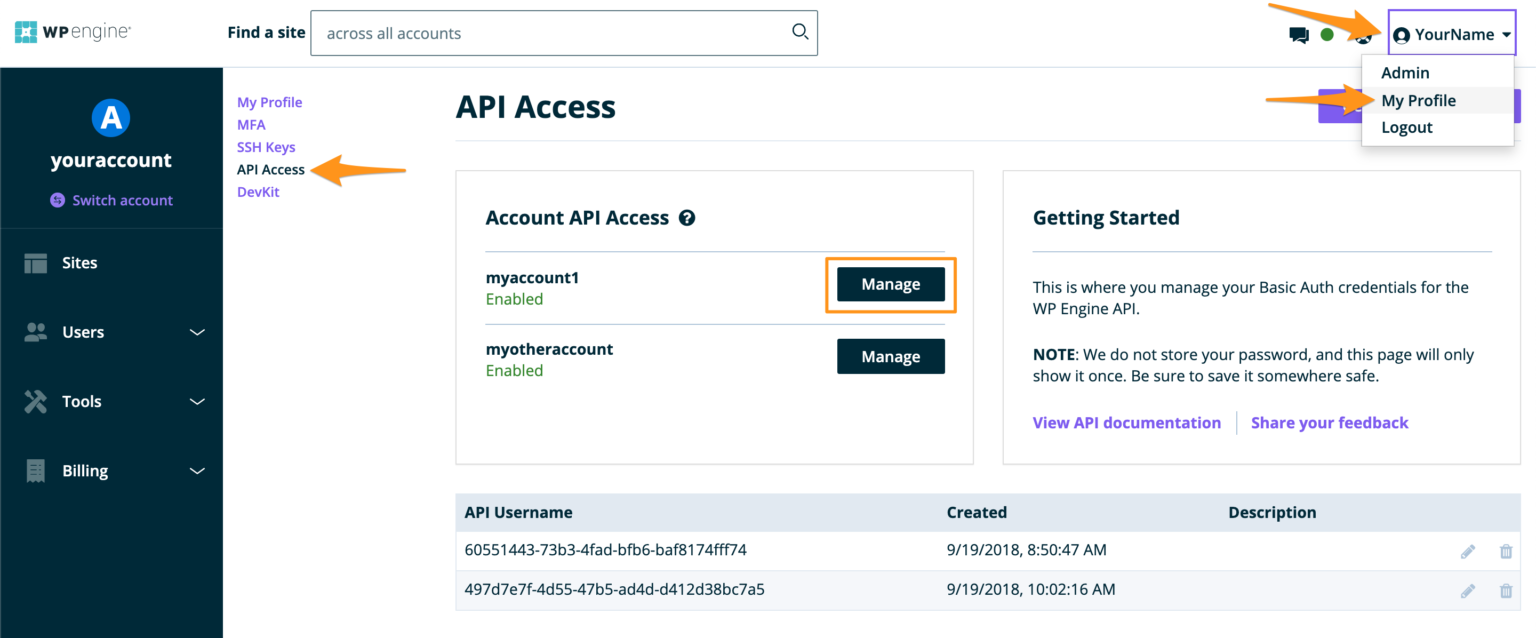This screenshot has height=638, width=1536.
Task: Expand the Tools sidebar section
Action: pos(83,401)
